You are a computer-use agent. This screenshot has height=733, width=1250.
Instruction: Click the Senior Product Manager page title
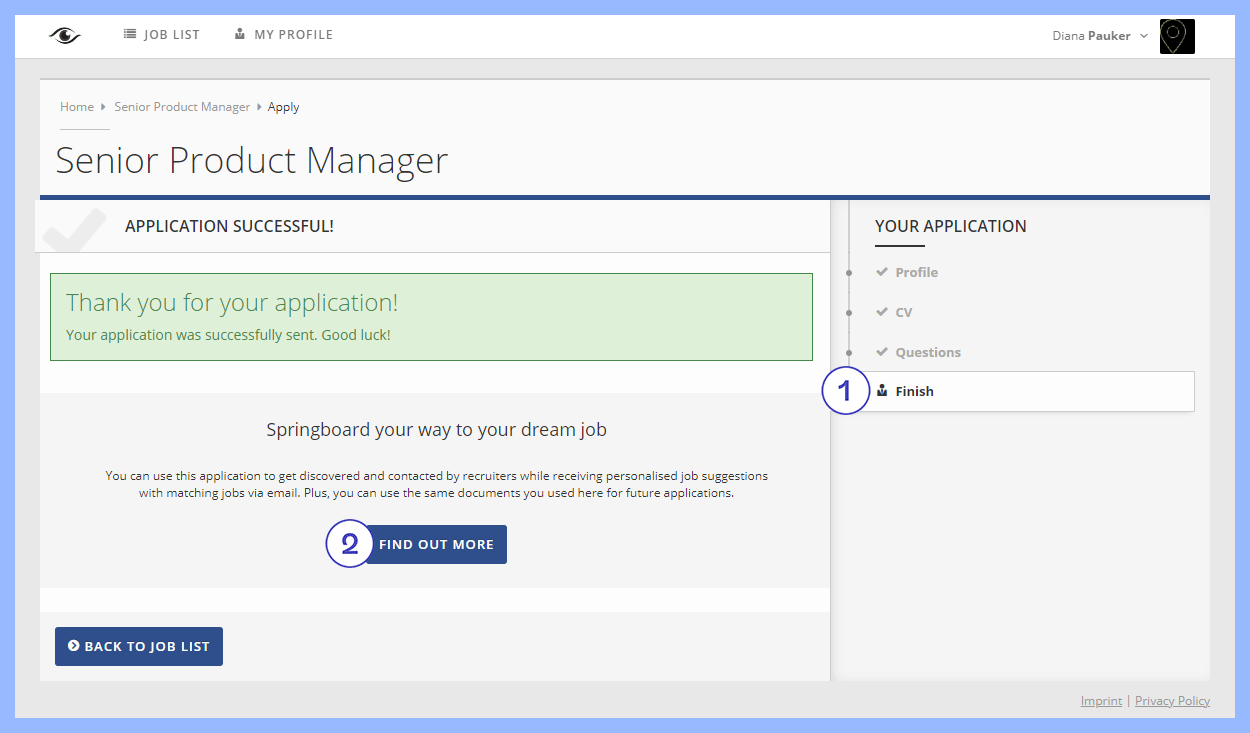(x=252, y=161)
